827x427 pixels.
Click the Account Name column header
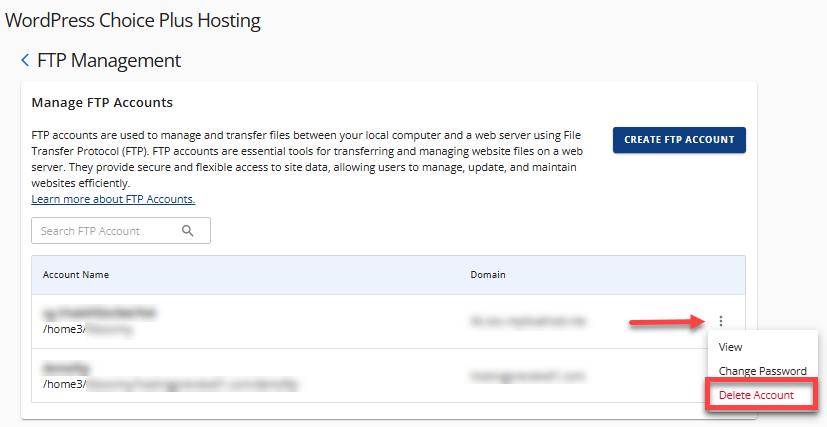pyautogui.click(x=76, y=274)
